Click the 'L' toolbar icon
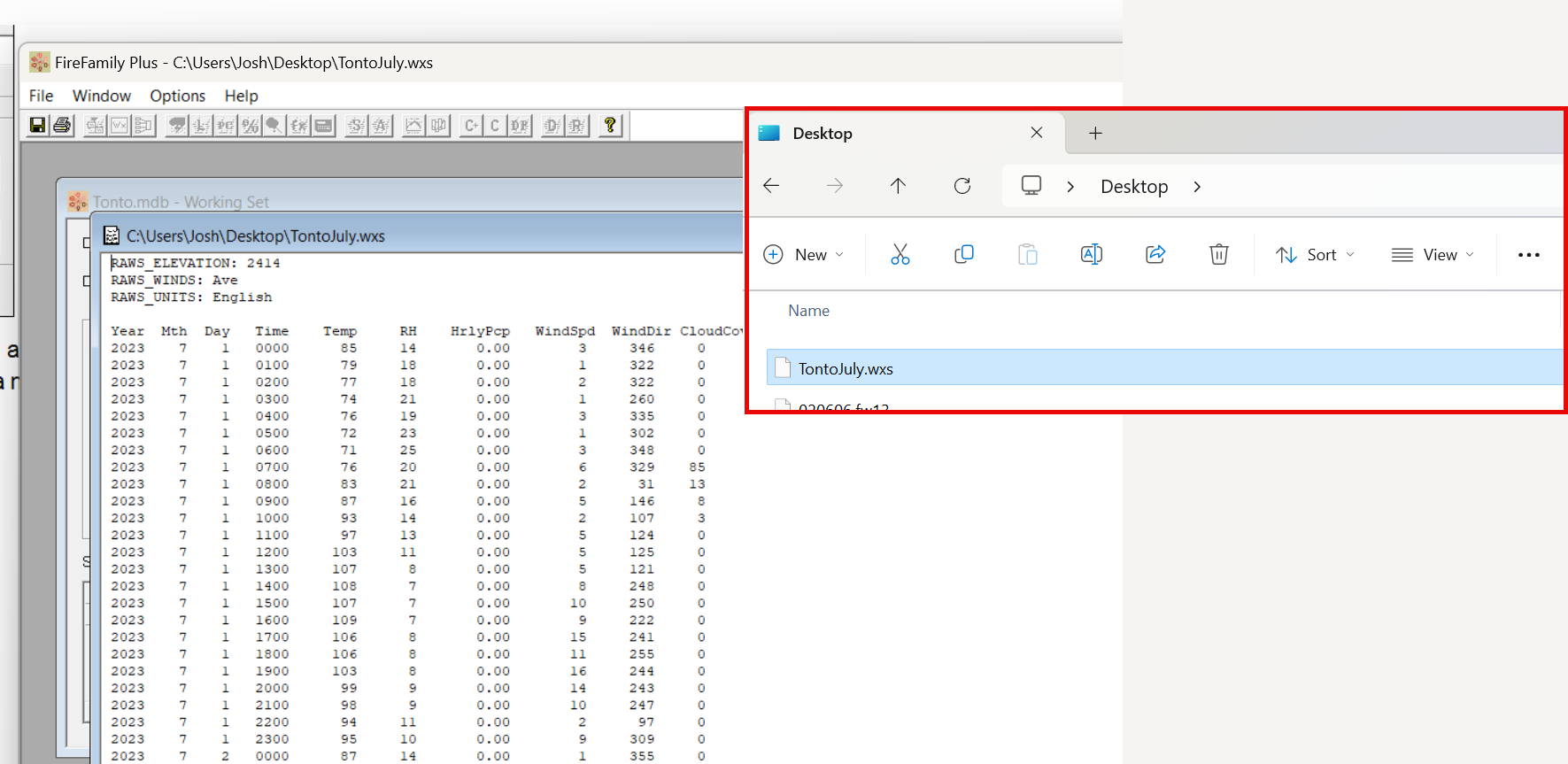This screenshot has width=1568, height=764. coord(201,125)
